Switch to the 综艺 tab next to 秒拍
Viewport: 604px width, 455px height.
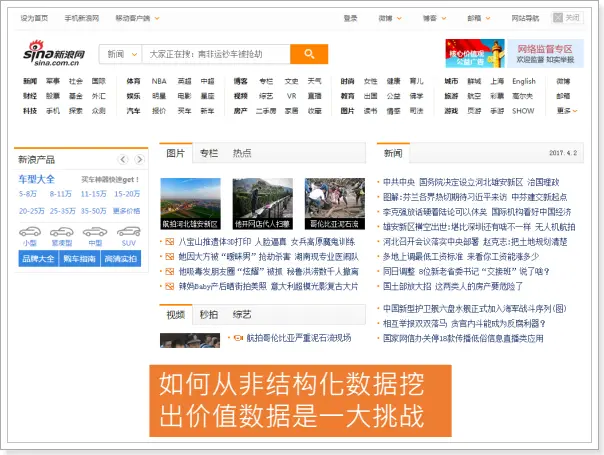(242, 315)
